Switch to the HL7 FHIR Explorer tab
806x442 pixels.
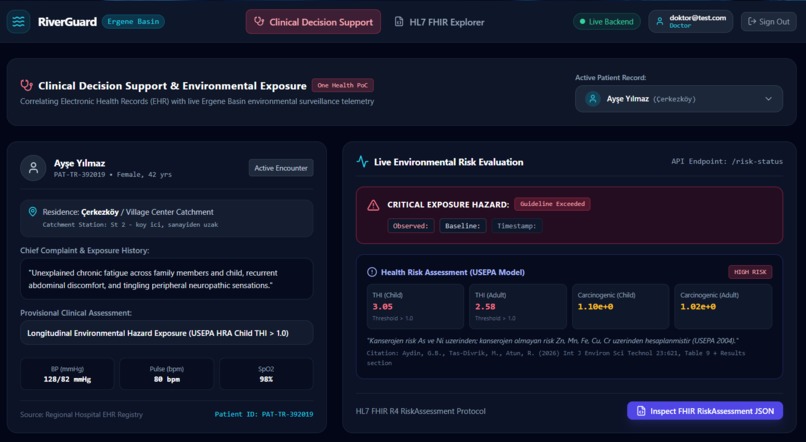[x=439, y=22]
